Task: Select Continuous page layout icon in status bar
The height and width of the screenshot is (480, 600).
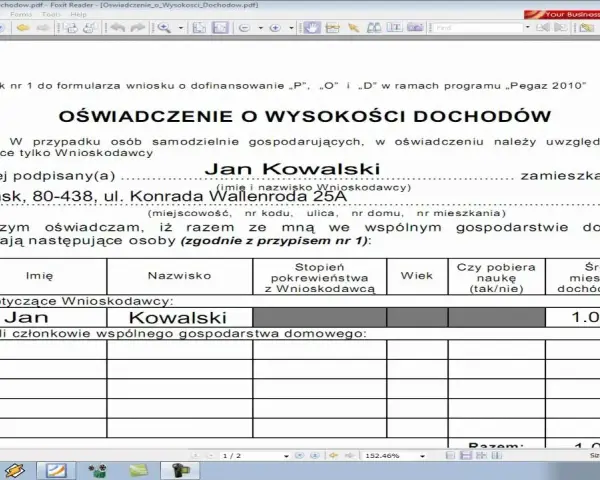Action: coord(466,456)
